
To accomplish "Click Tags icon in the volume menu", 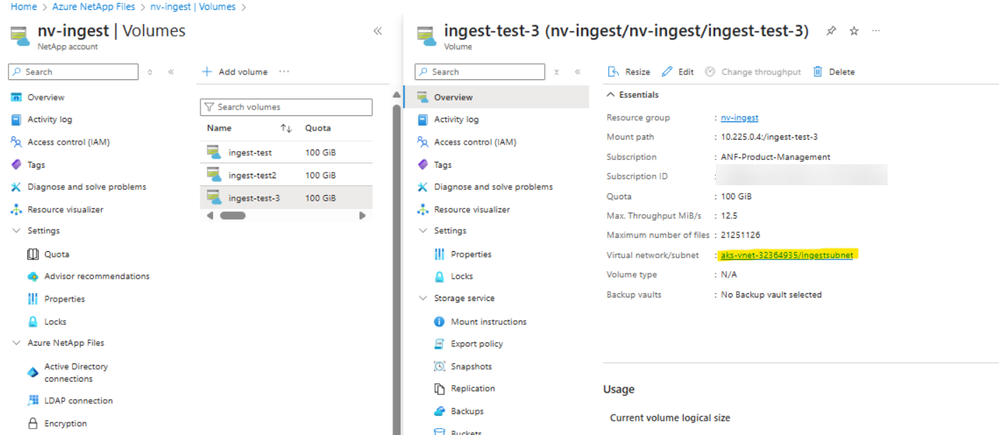I will tap(422, 164).
